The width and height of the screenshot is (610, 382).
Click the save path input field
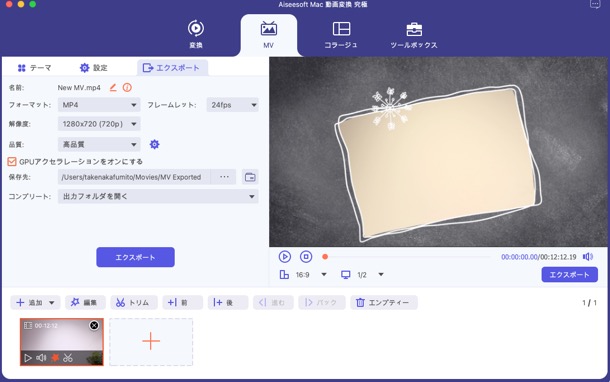134,177
